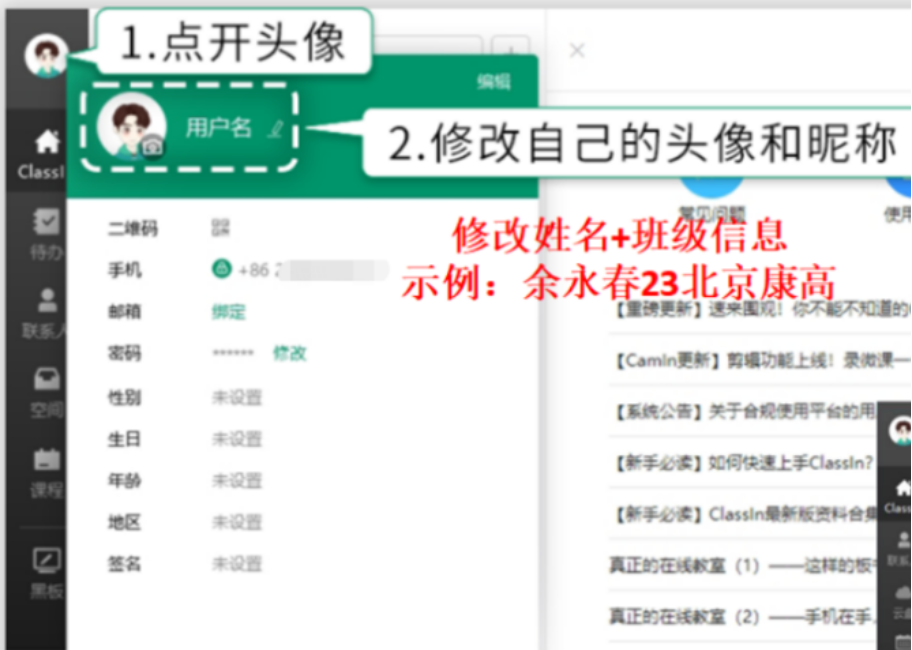Go to ClassIn home in sidebar
The image size is (912, 650).
click(x=45, y=153)
